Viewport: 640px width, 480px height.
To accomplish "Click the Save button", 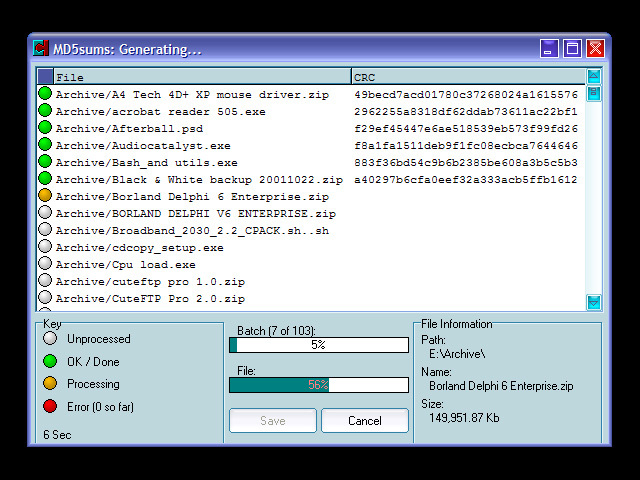I will click(273, 421).
